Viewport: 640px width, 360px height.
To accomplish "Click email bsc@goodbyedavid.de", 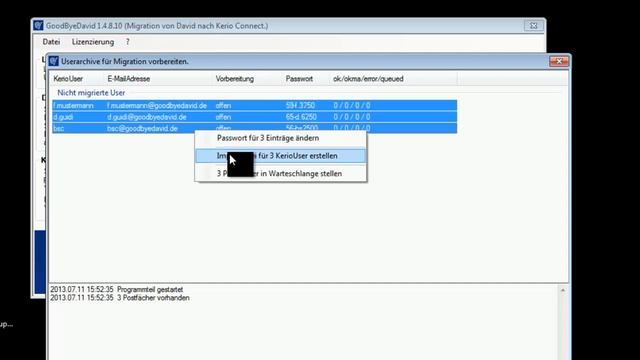I will (142, 129).
